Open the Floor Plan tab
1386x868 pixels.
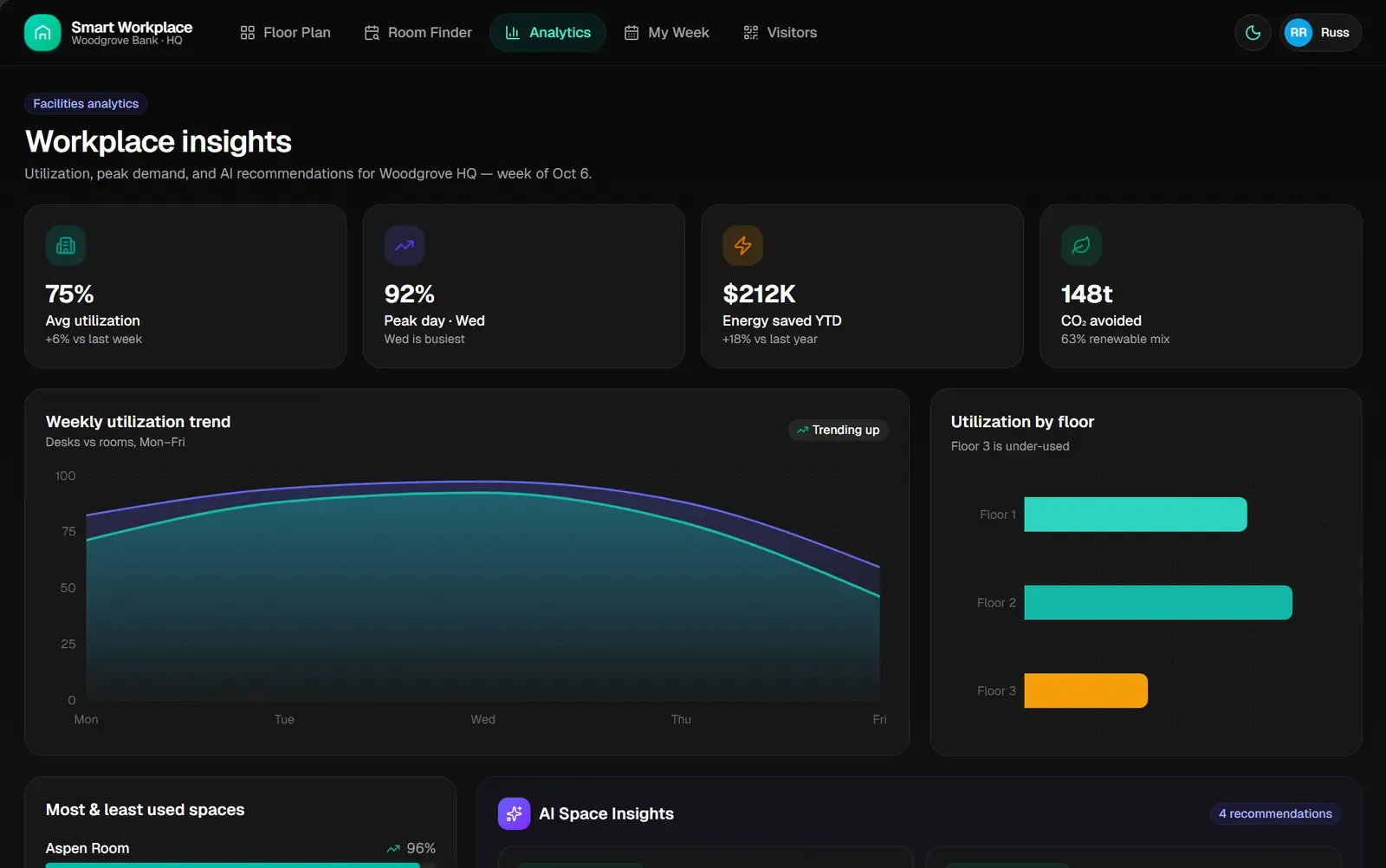(x=285, y=33)
